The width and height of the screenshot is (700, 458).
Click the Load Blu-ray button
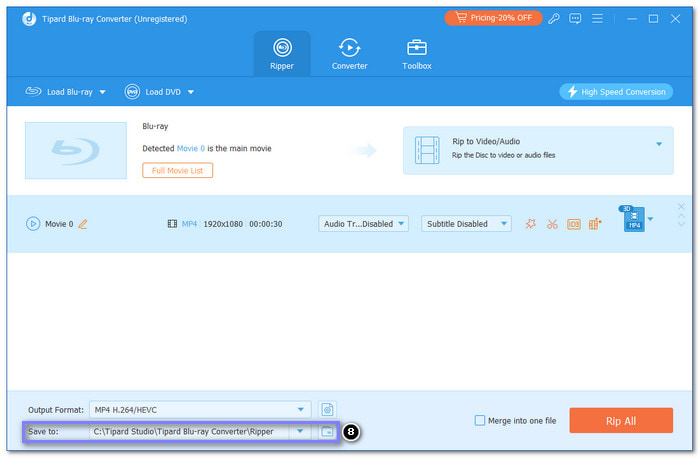[x=59, y=92]
